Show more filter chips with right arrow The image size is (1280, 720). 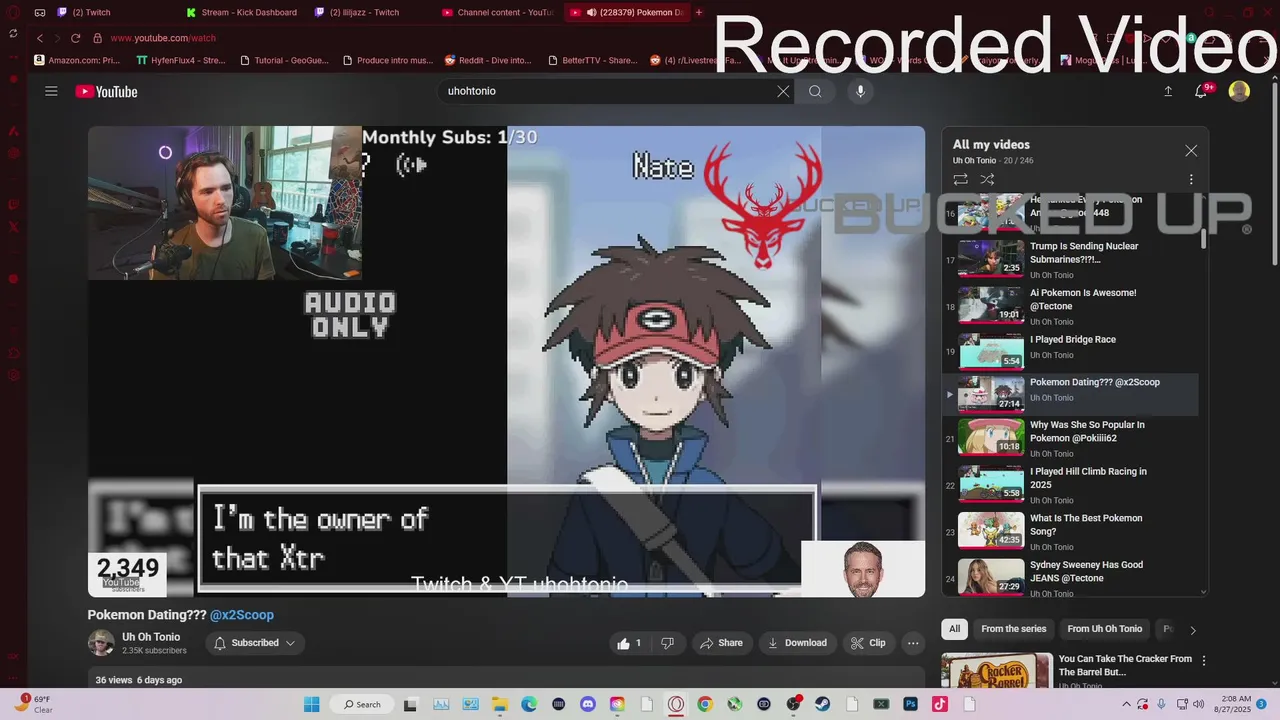click(1192, 630)
